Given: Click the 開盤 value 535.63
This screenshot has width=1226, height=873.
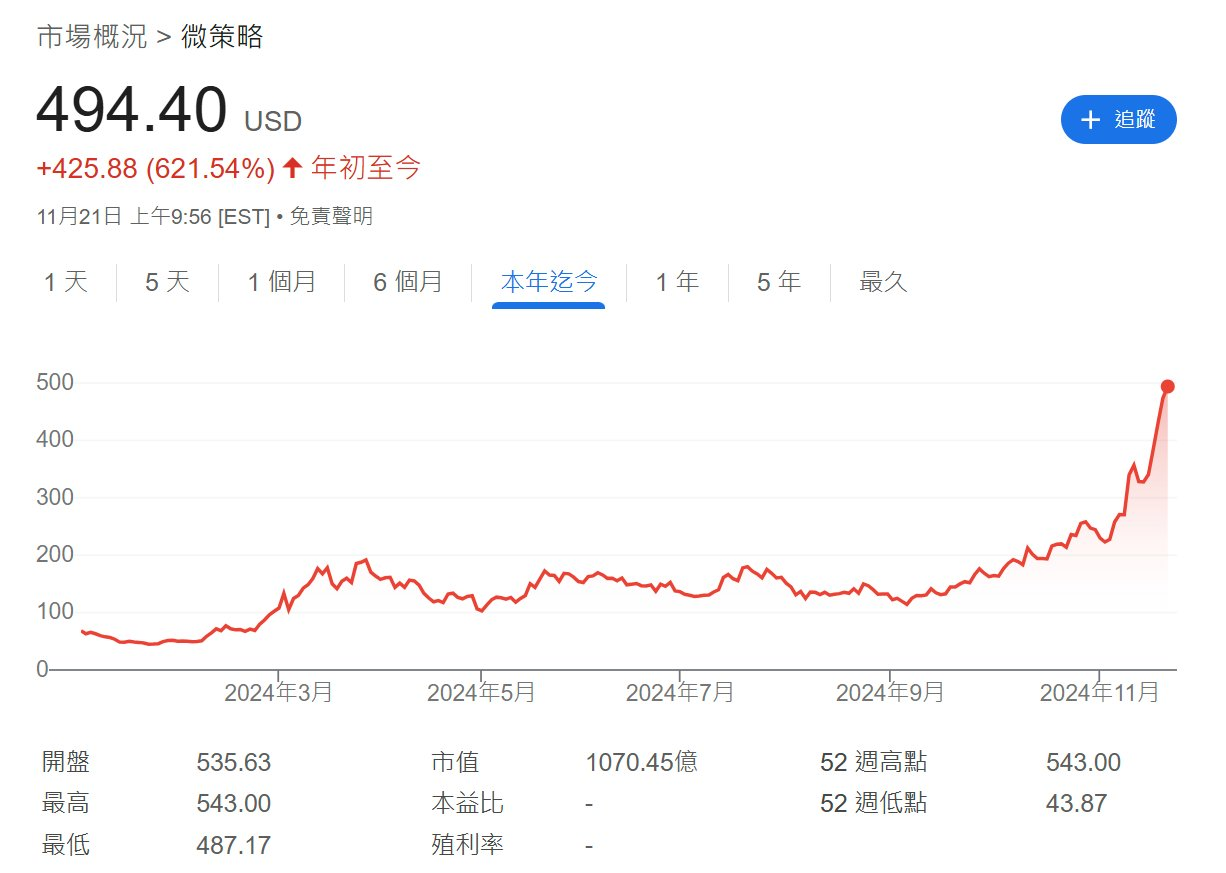Looking at the screenshot, I should (x=234, y=763).
